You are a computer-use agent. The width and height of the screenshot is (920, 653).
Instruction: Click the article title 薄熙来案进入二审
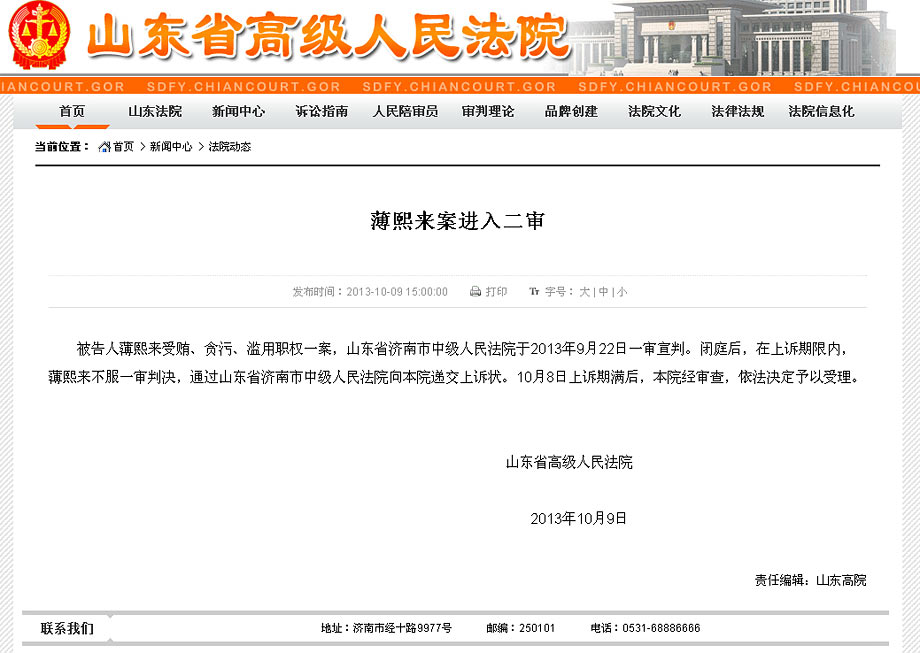pyautogui.click(x=458, y=221)
